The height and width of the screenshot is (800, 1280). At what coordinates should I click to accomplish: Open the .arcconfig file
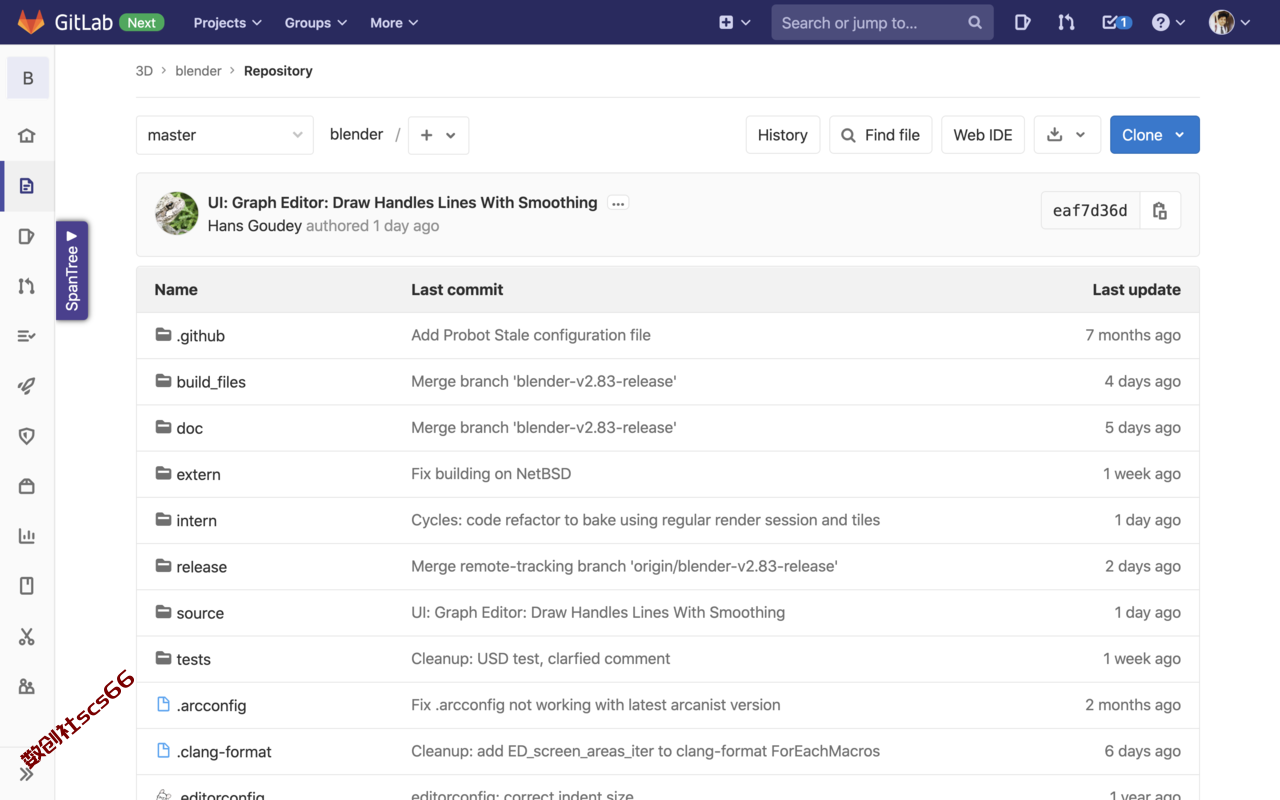click(211, 705)
